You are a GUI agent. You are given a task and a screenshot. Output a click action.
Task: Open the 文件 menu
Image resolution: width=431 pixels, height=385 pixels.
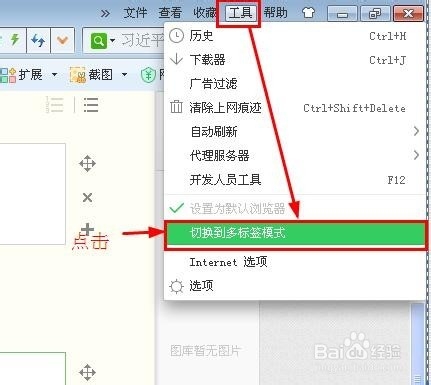pyautogui.click(x=135, y=13)
